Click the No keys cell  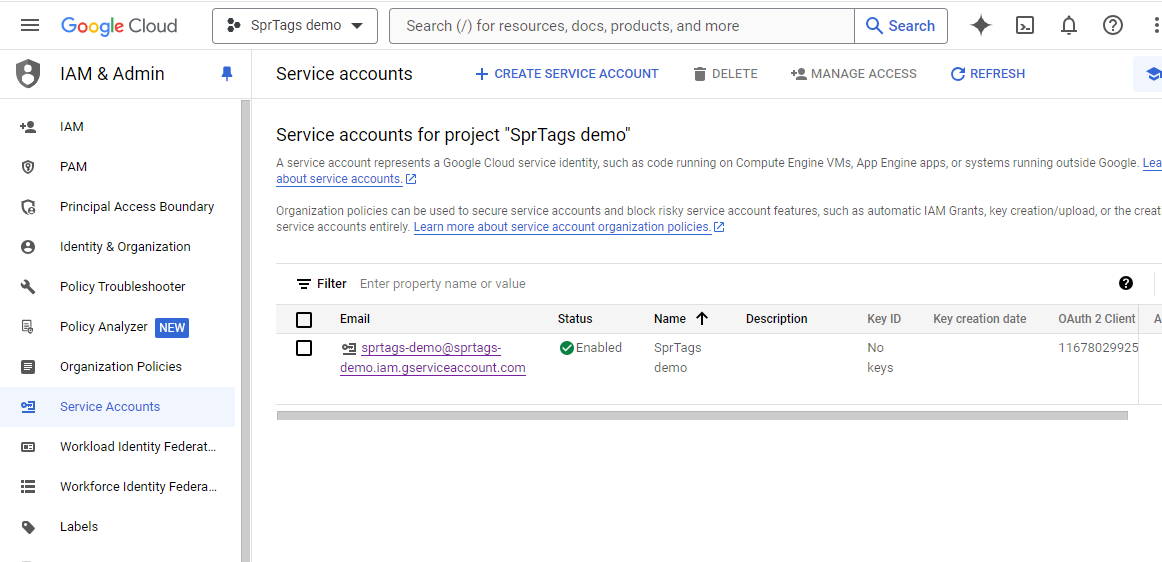(880, 357)
